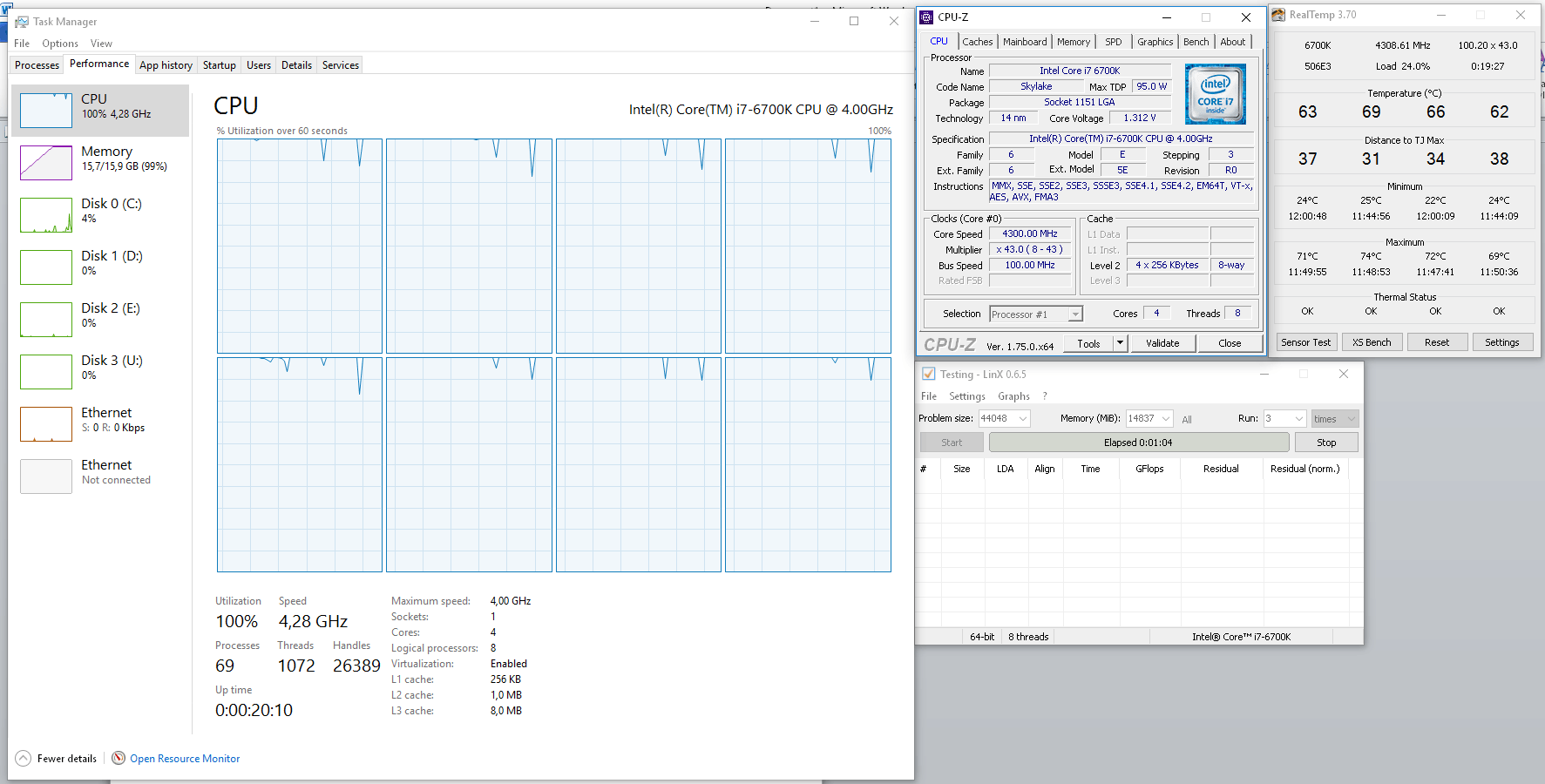
Task: Open the Graphs menu in LinX
Action: point(1013,396)
